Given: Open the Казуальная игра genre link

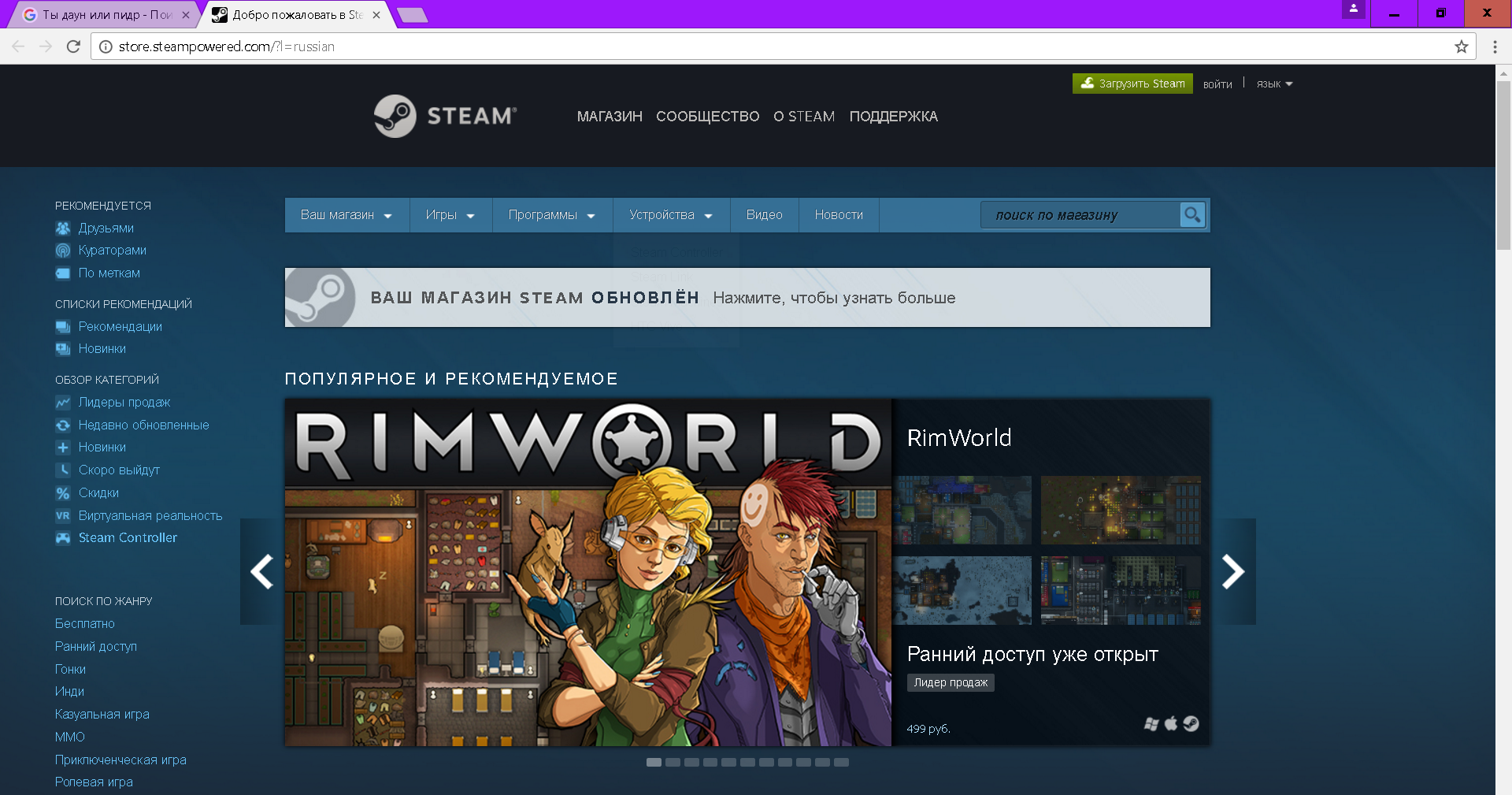Looking at the screenshot, I should pyautogui.click(x=102, y=715).
